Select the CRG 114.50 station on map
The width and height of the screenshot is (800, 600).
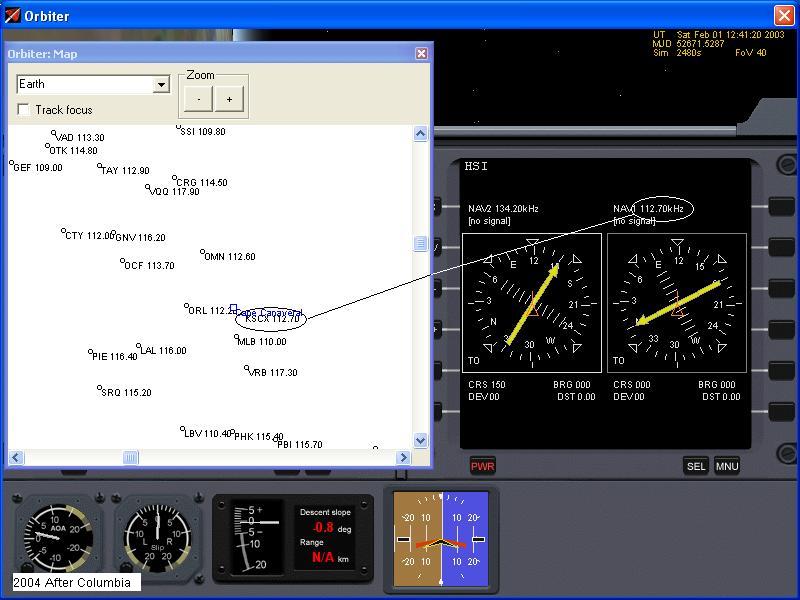pos(199,182)
